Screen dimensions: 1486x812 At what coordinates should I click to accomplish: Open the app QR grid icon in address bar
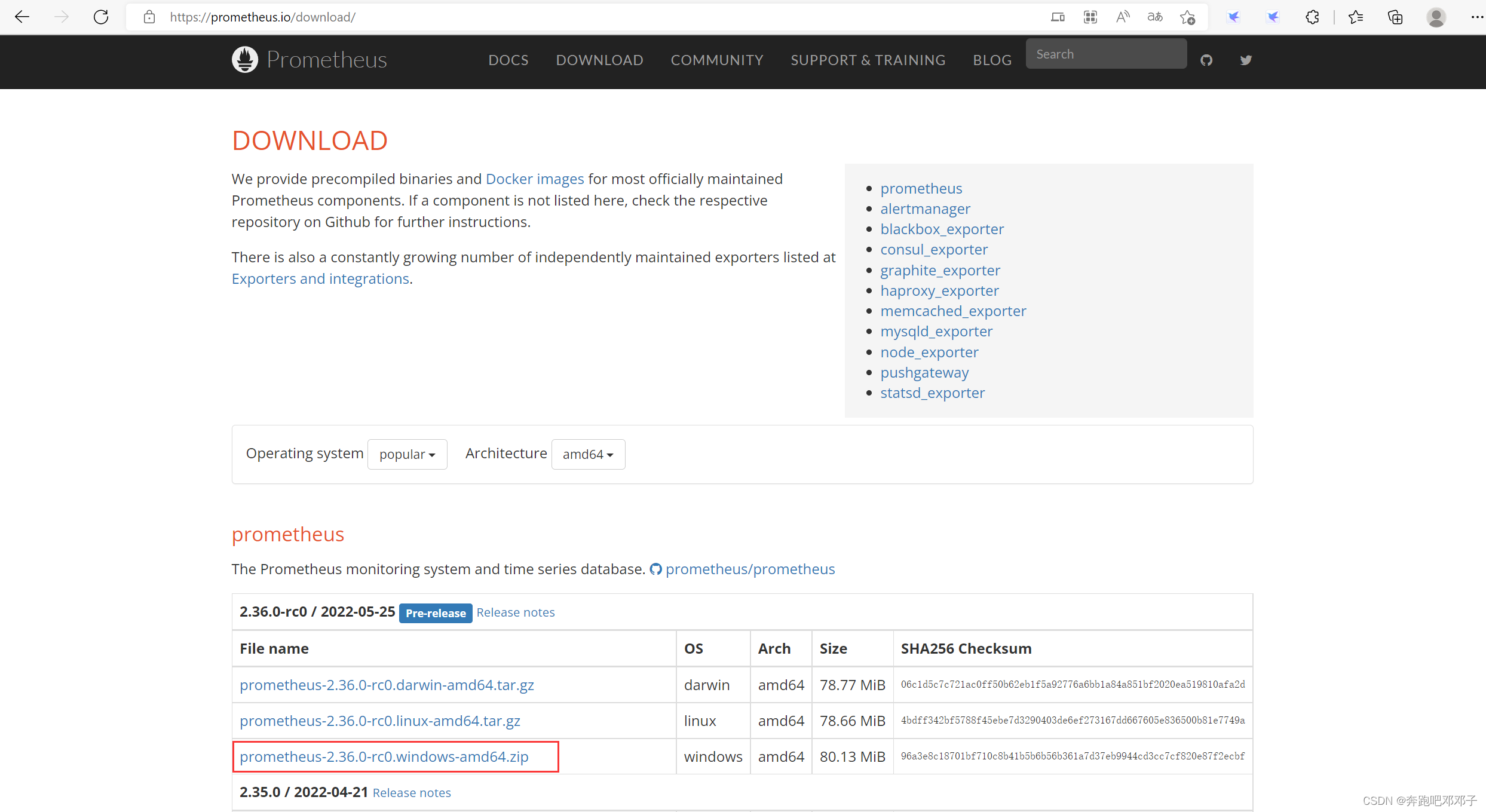(x=1090, y=17)
